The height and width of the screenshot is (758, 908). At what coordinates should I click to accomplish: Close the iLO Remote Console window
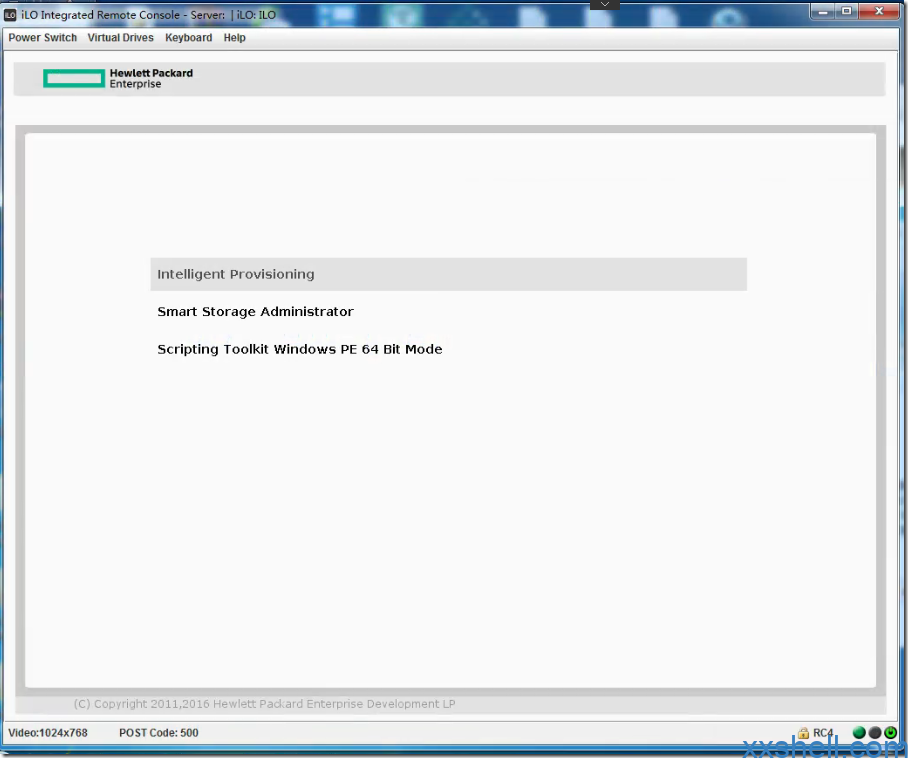879,12
